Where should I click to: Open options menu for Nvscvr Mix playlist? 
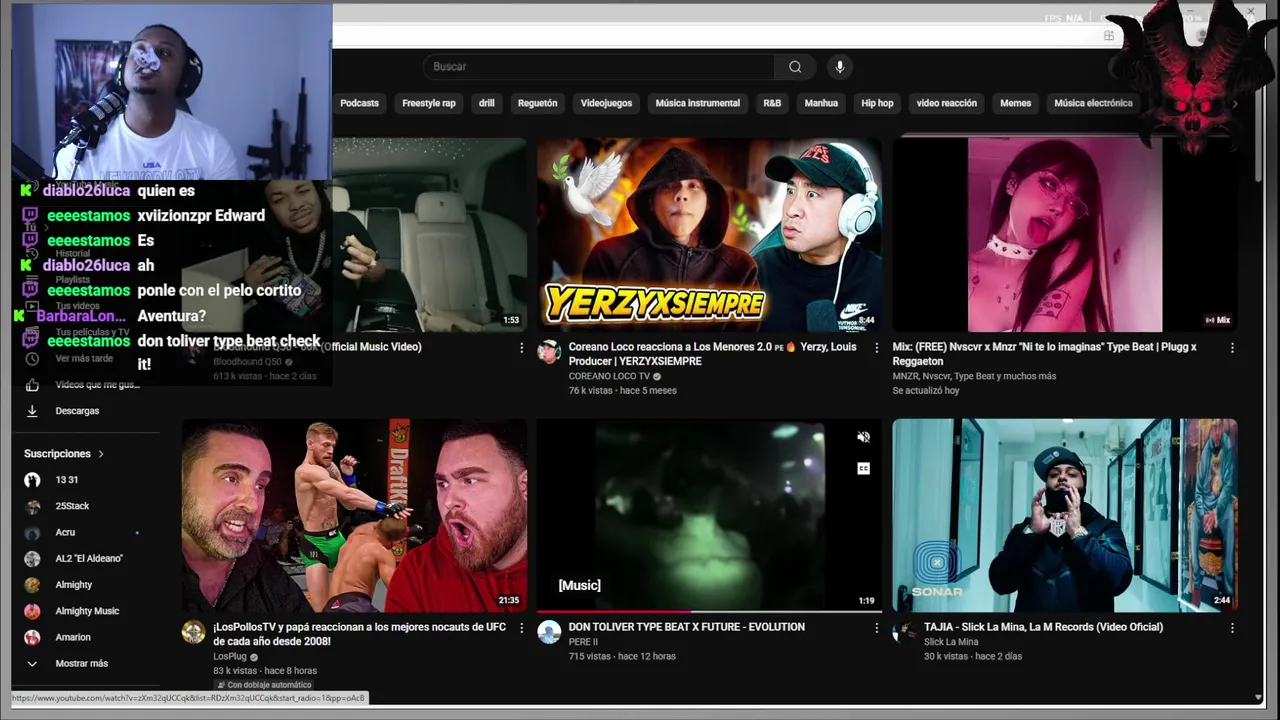pos(1232,348)
